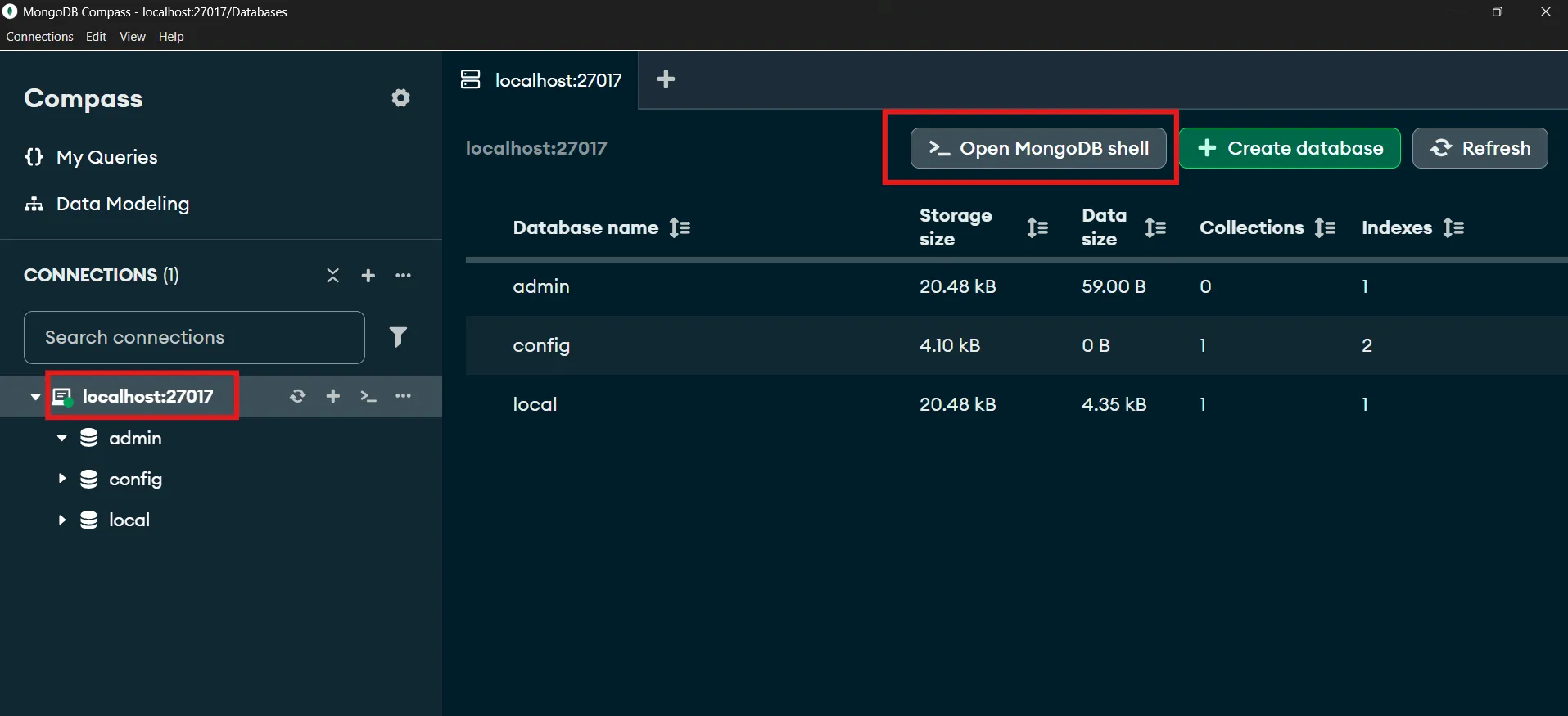Click the Data Modeling diagram icon

coord(34,204)
